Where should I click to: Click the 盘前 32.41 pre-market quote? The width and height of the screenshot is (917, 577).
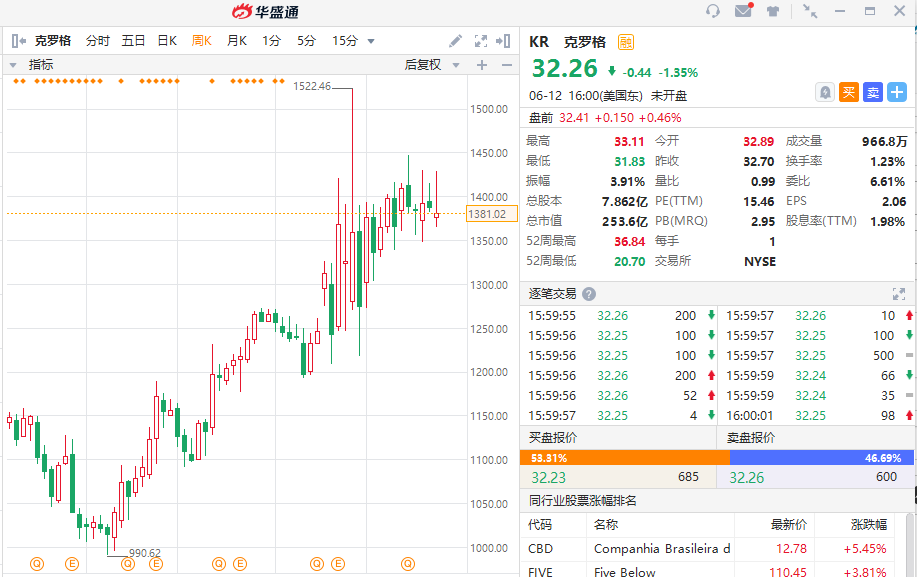[605, 118]
